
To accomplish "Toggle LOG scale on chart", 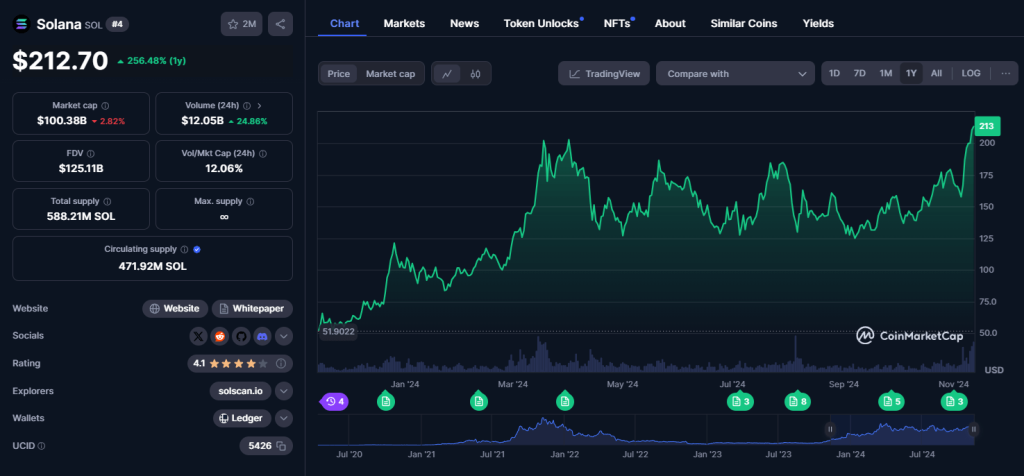I will click(x=971, y=73).
